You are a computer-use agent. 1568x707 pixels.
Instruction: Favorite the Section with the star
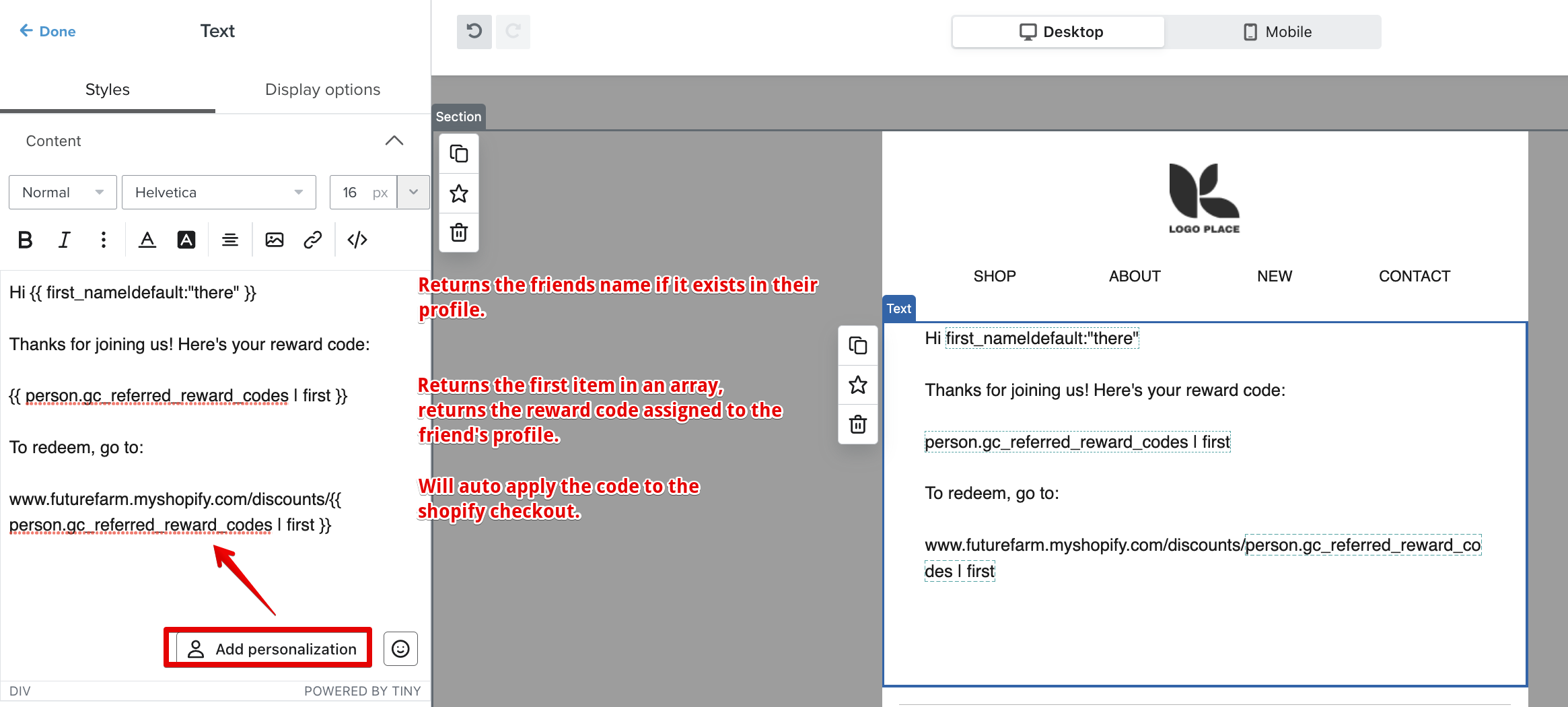point(458,193)
